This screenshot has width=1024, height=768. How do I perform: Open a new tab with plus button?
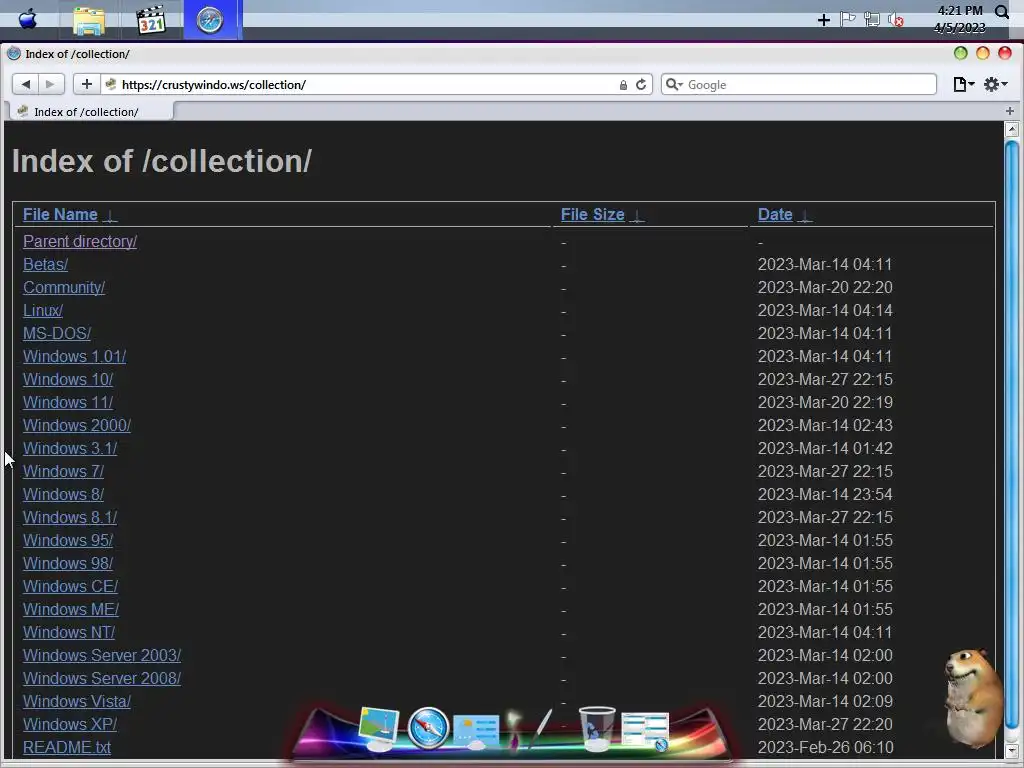(x=1010, y=111)
